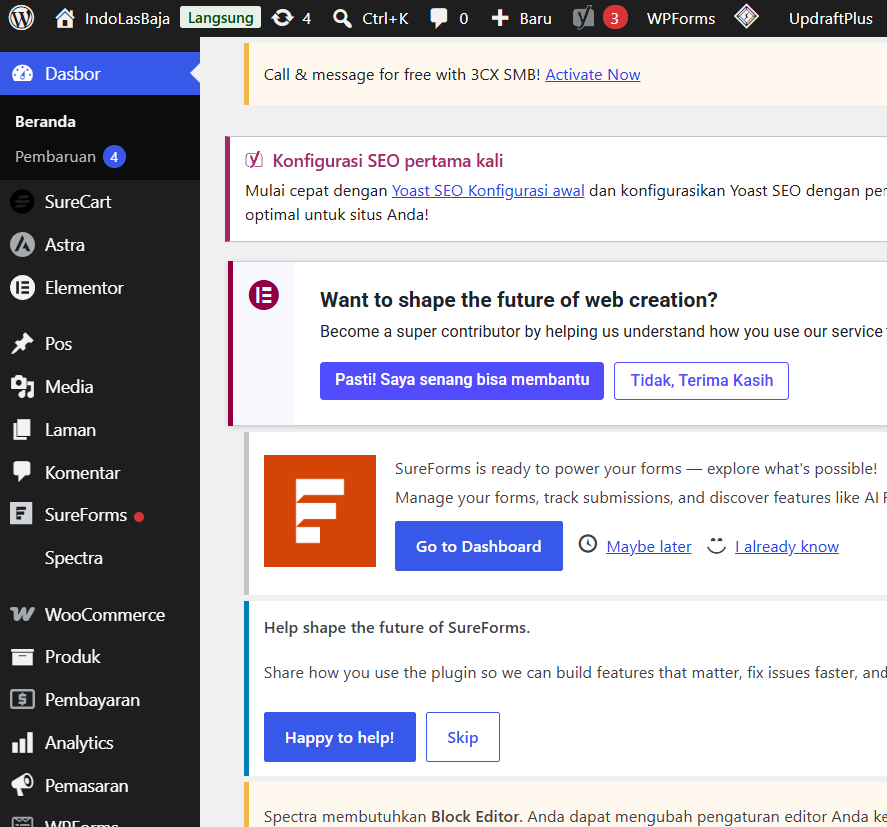Click the red Yoast notification badge 3
This screenshot has width=887, height=827.
pos(614,18)
